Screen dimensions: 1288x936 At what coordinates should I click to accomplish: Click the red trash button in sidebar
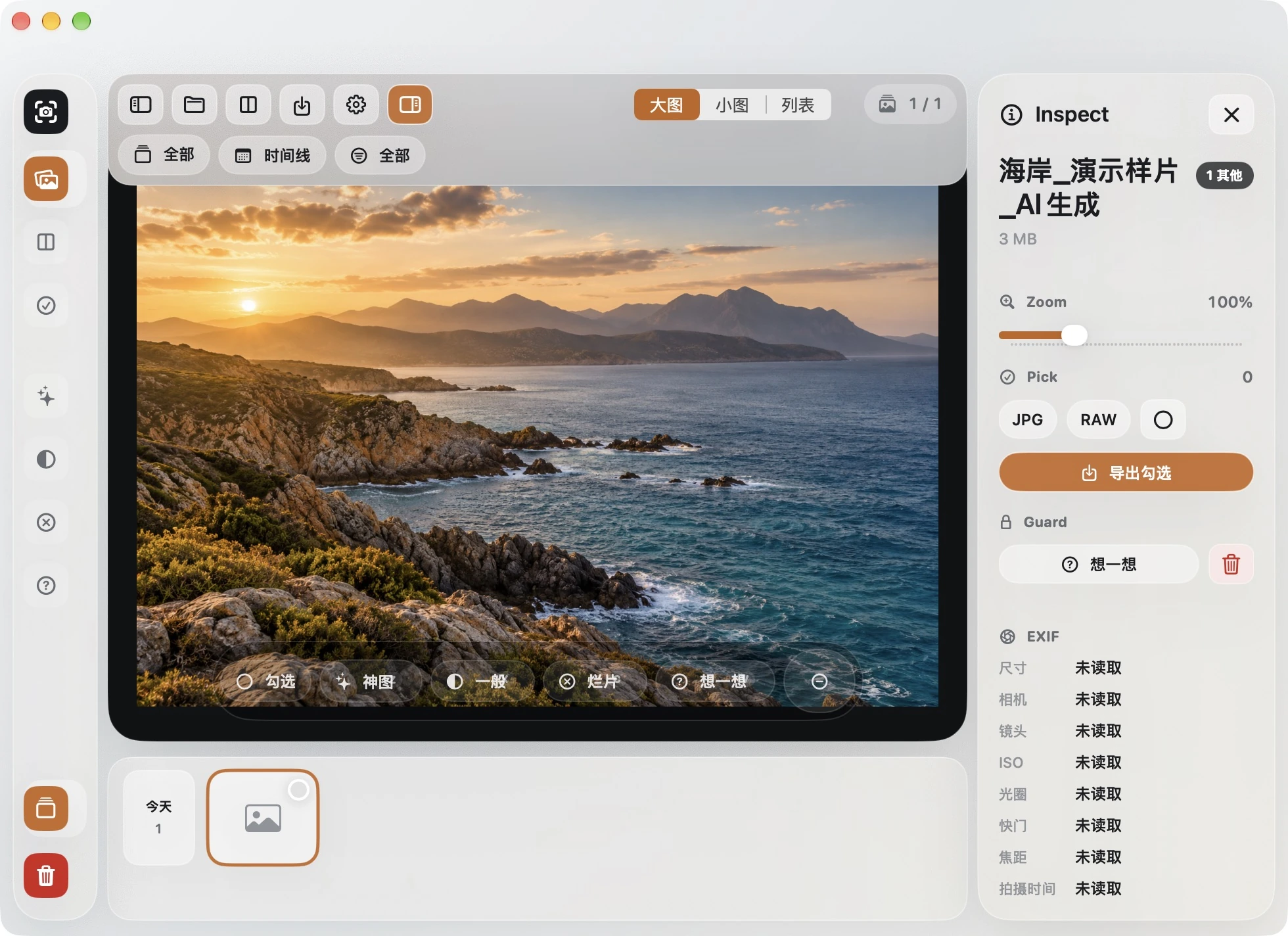[46, 876]
